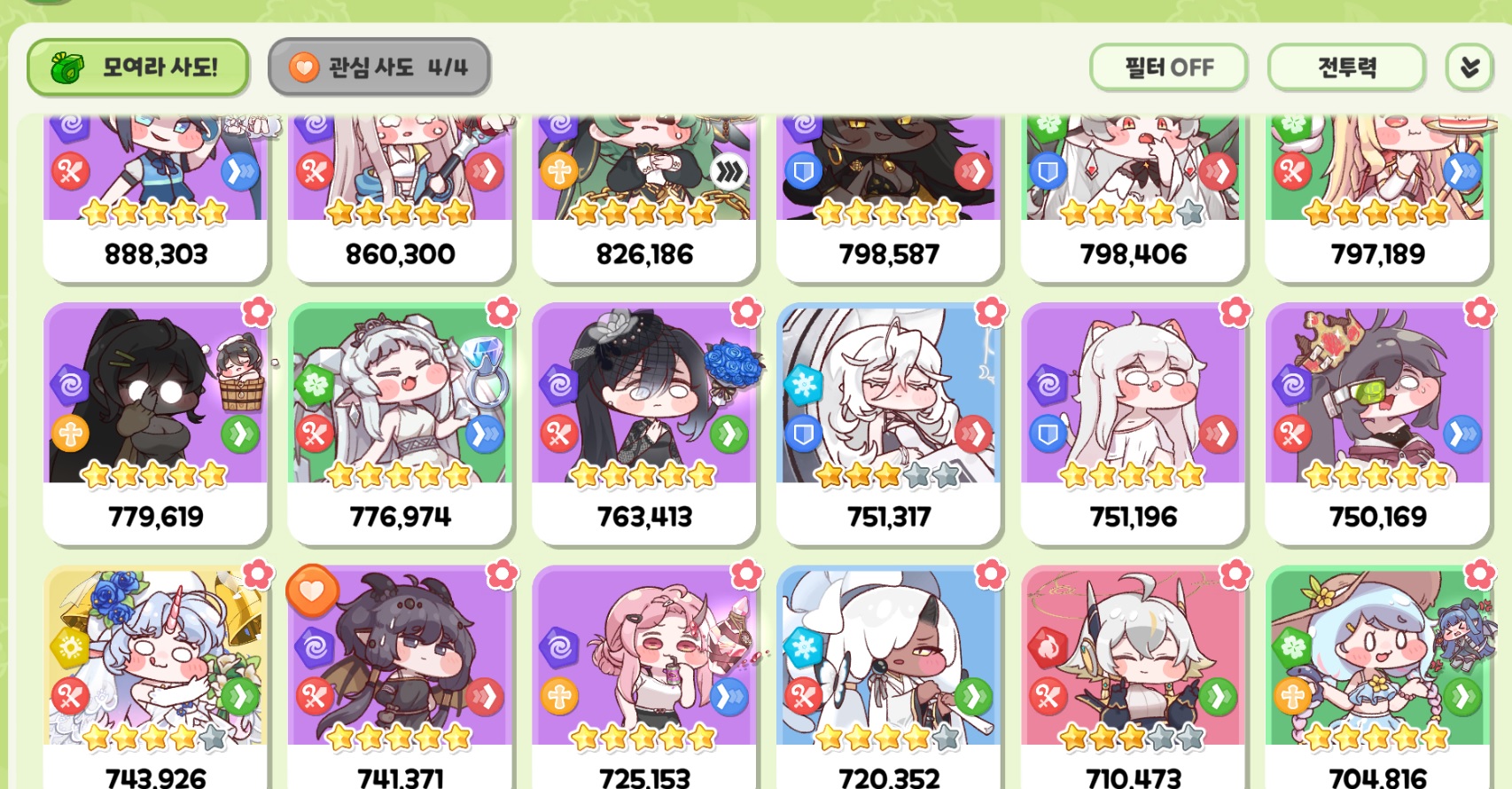Click the whistle icon on 모여라 사도! button
Viewport: 1512px width, 789px height.
[66, 67]
